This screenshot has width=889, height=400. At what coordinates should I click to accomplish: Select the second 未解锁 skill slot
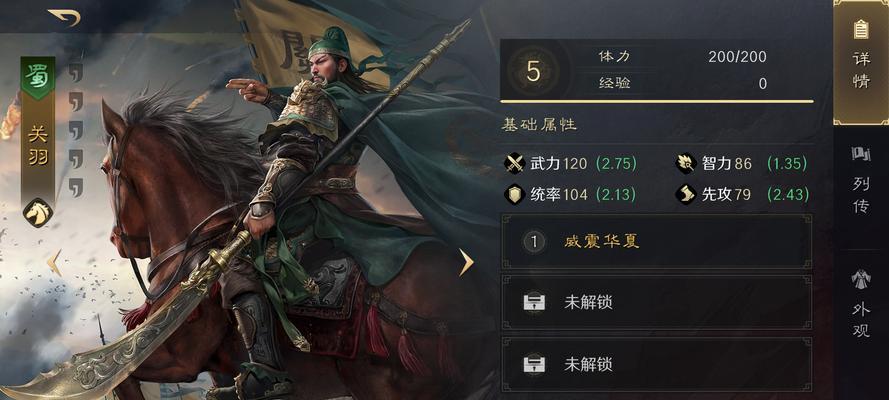point(657,364)
